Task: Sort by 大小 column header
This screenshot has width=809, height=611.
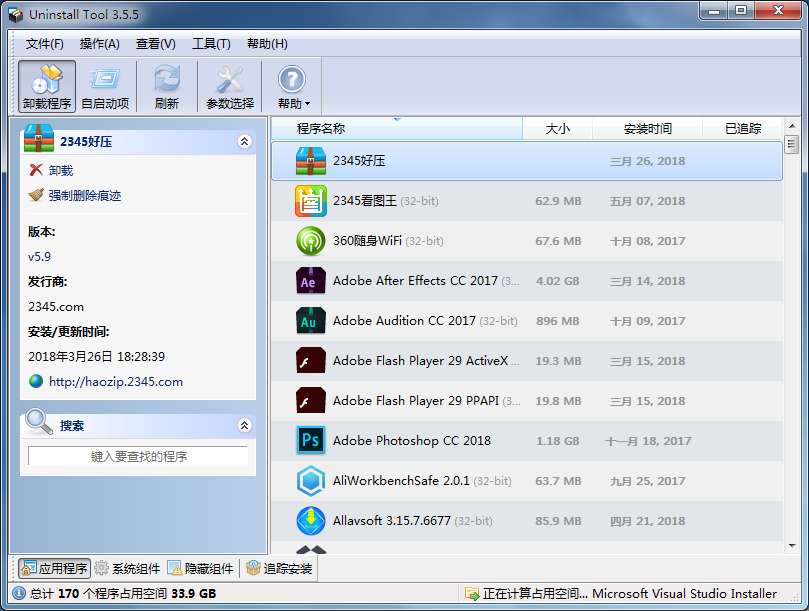Action: click(x=558, y=128)
